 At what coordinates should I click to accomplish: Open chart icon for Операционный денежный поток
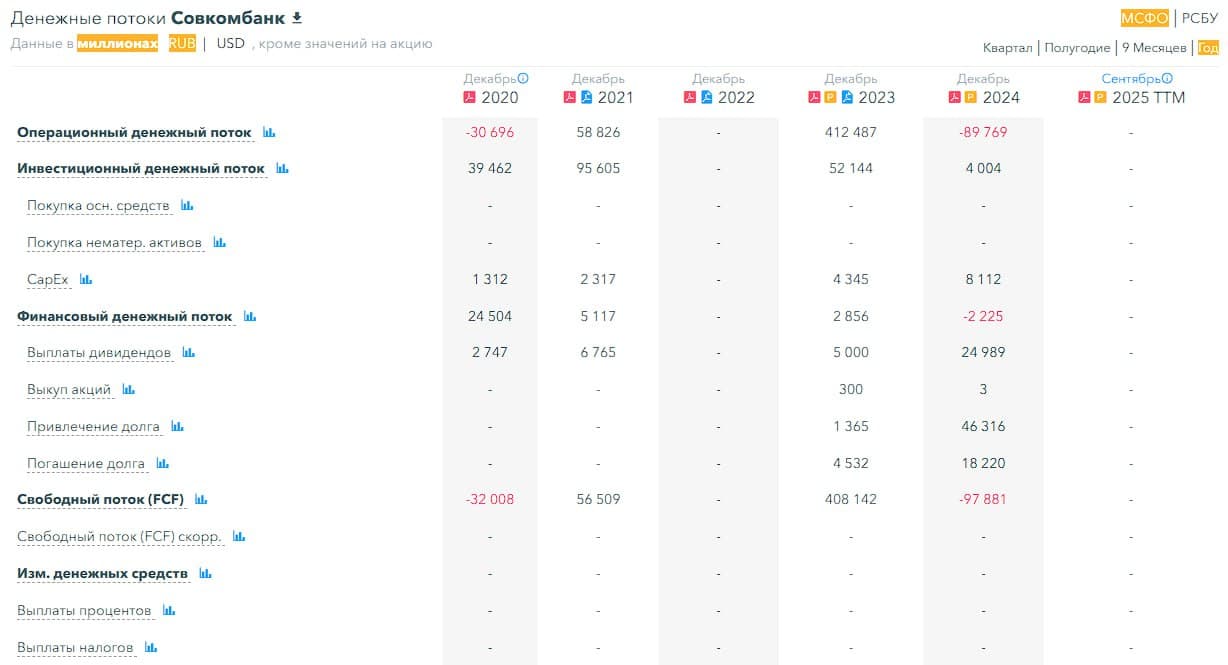click(x=269, y=132)
